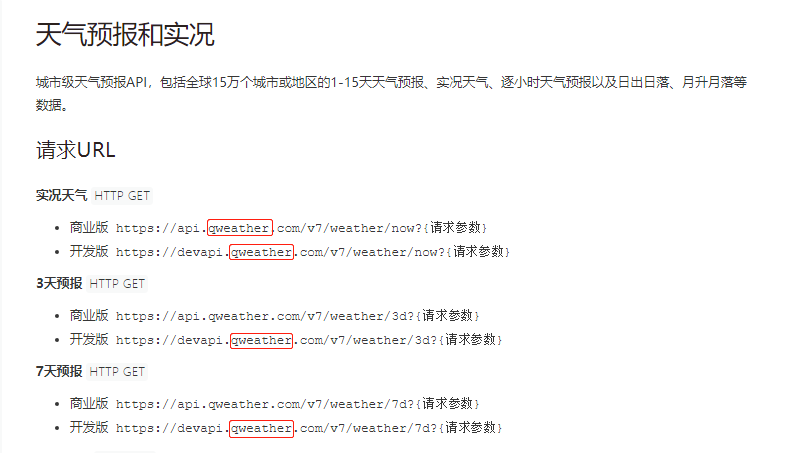Image resolution: width=808 pixels, height=453 pixels.
Task: Click the 3天预报 bold label
Action: (59, 284)
